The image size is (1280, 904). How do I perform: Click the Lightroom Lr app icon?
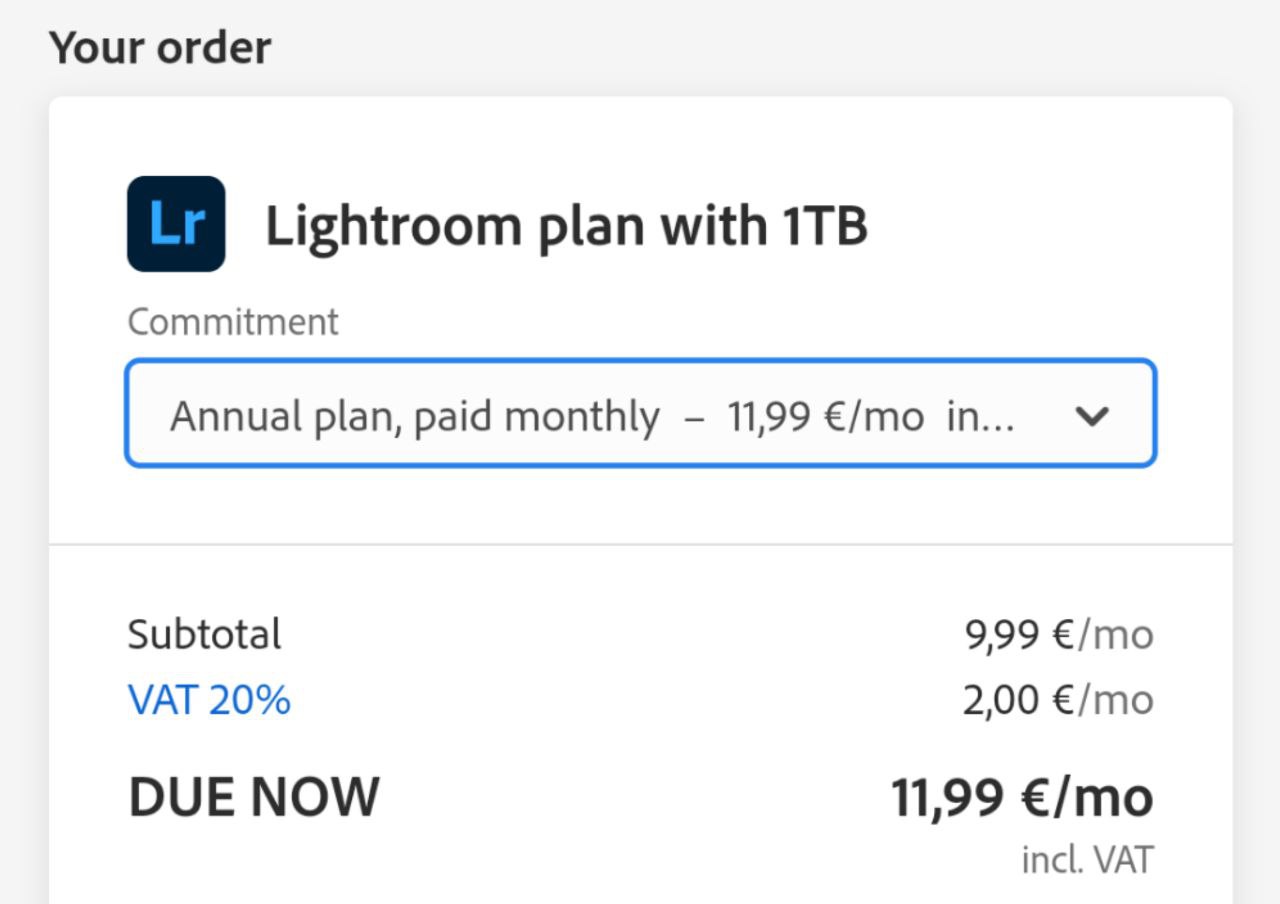(176, 224)
